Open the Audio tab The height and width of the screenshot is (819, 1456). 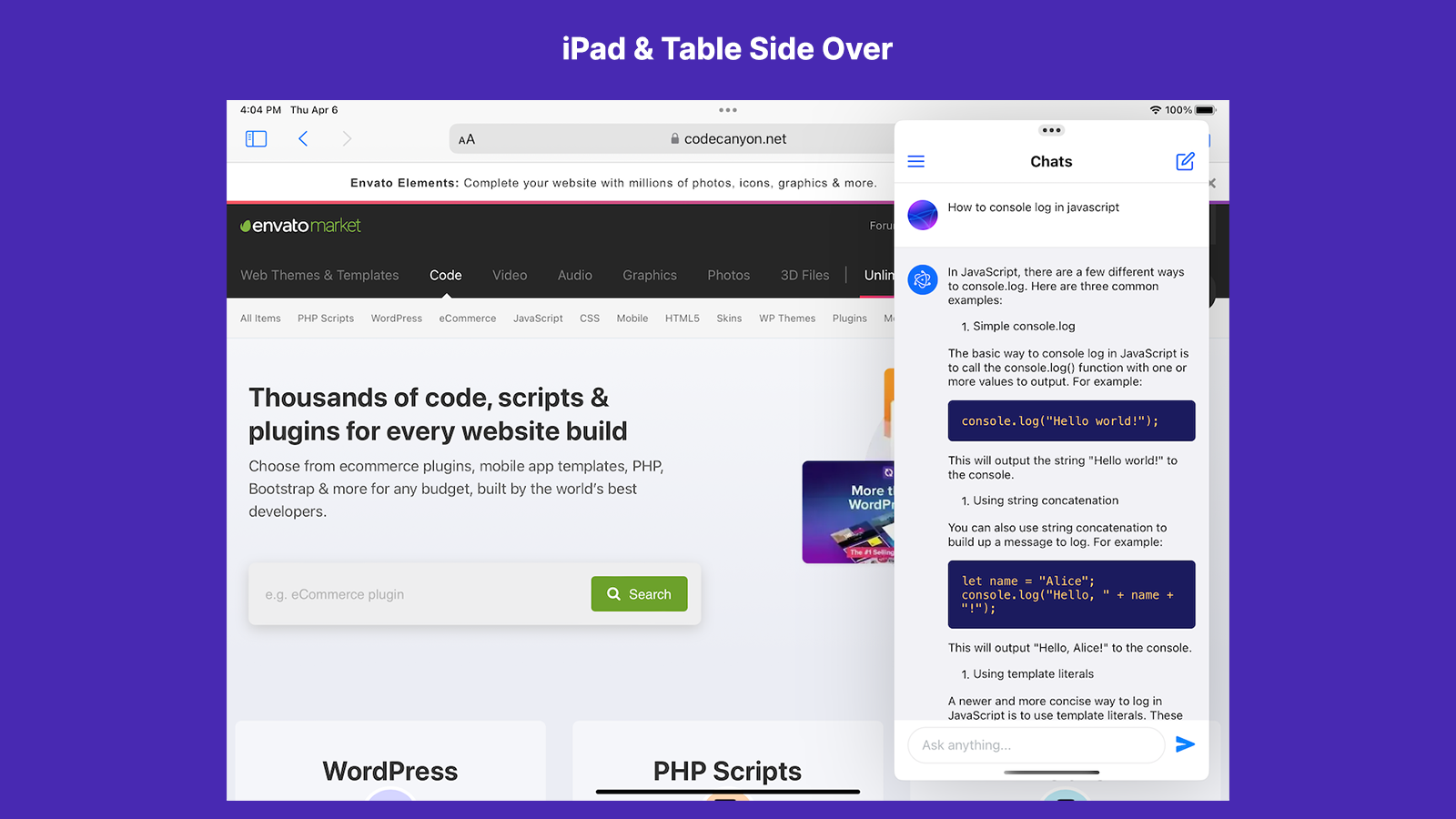pyautogui.click(x=575, y=275)
